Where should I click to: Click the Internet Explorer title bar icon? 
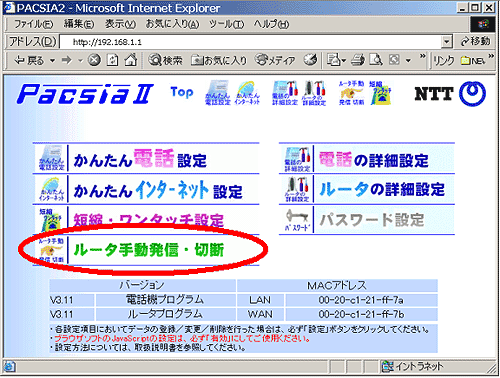[x=9, y=7]
